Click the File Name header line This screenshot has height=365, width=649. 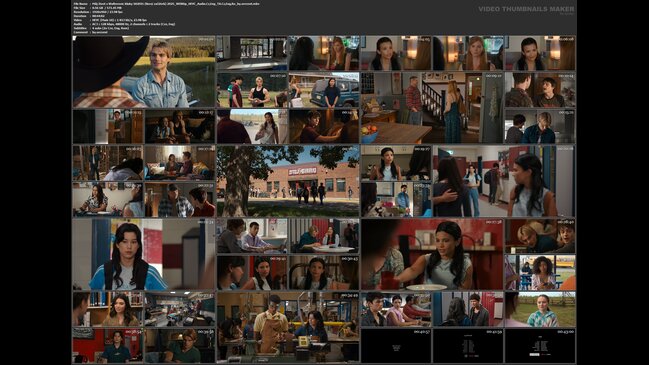[167, 3]
